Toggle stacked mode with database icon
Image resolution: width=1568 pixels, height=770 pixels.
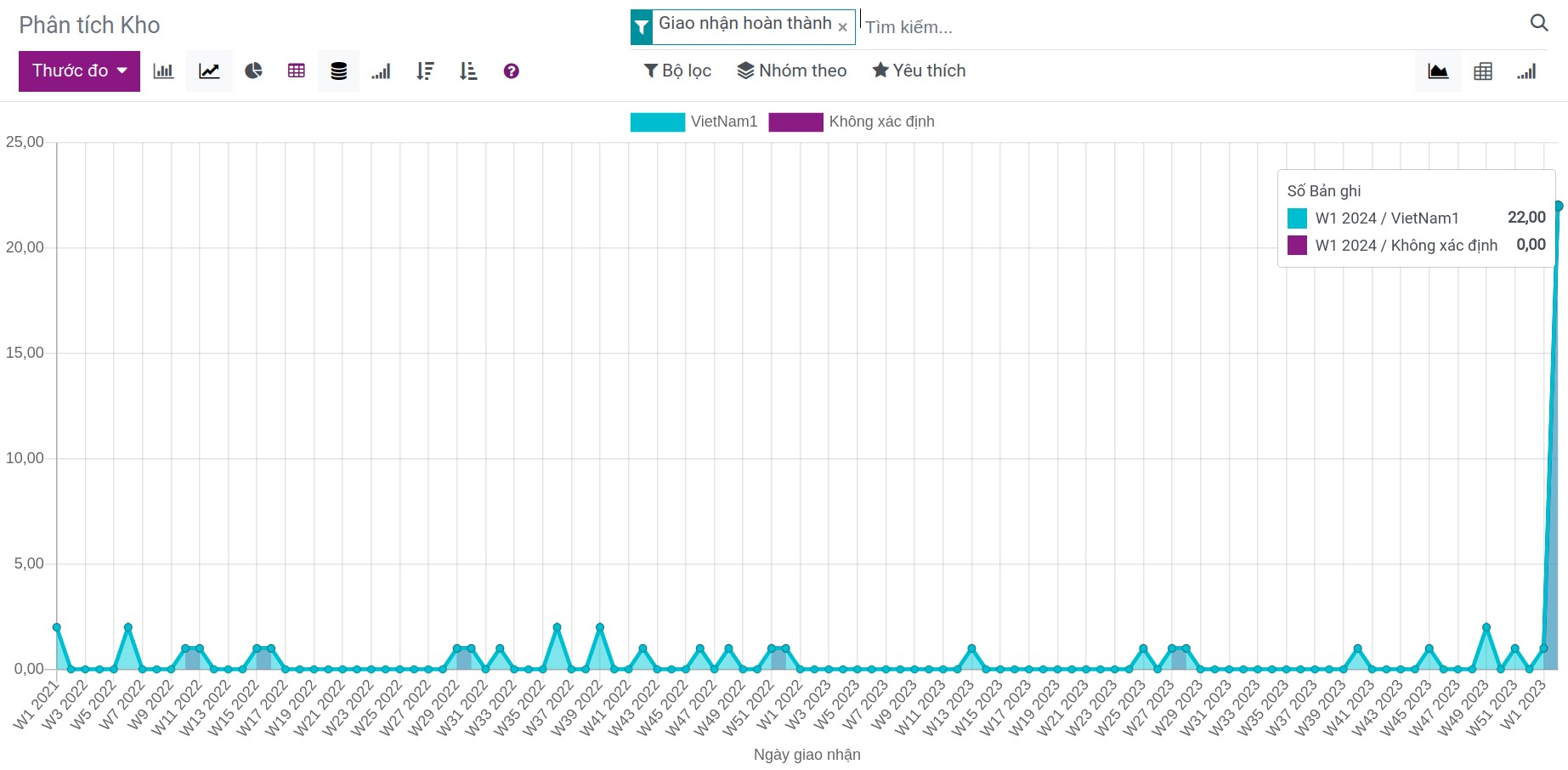[338, 71]
